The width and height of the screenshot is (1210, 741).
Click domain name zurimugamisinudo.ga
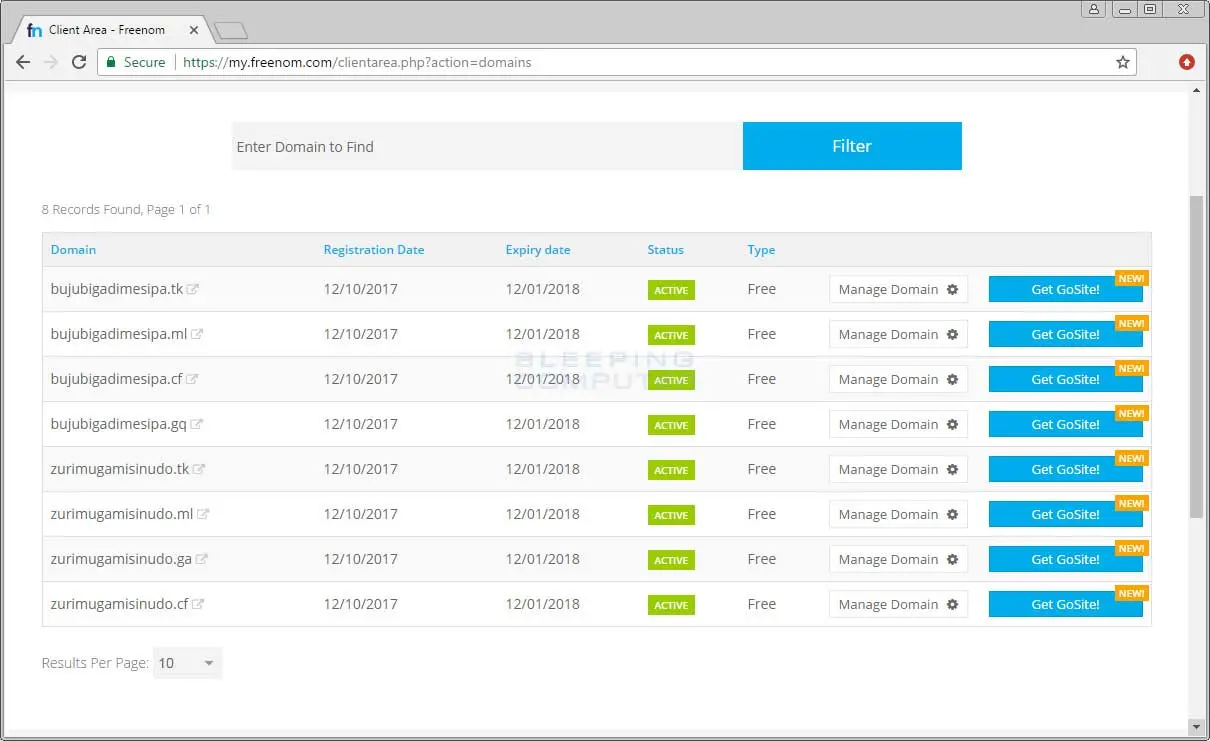pyautogui.click(x=121, y=559)
